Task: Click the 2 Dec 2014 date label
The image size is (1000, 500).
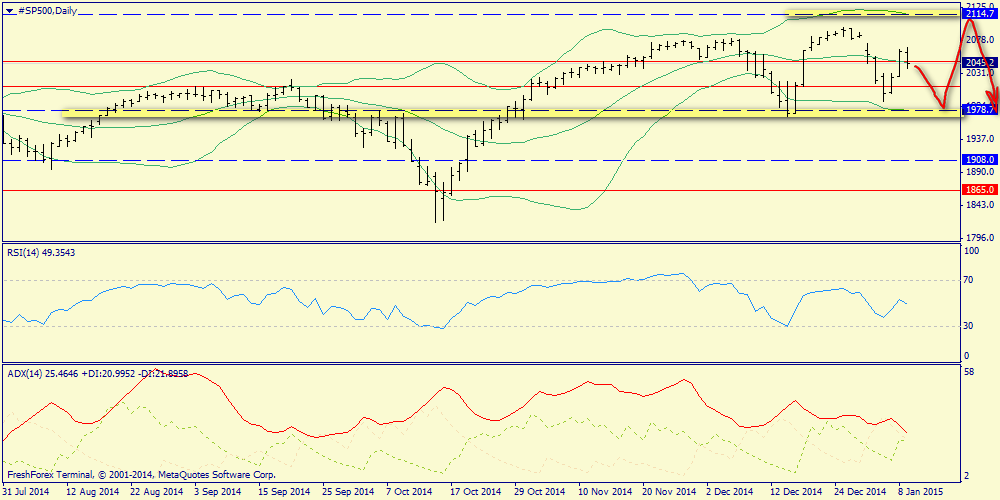Action: click(x=732, y=492)
